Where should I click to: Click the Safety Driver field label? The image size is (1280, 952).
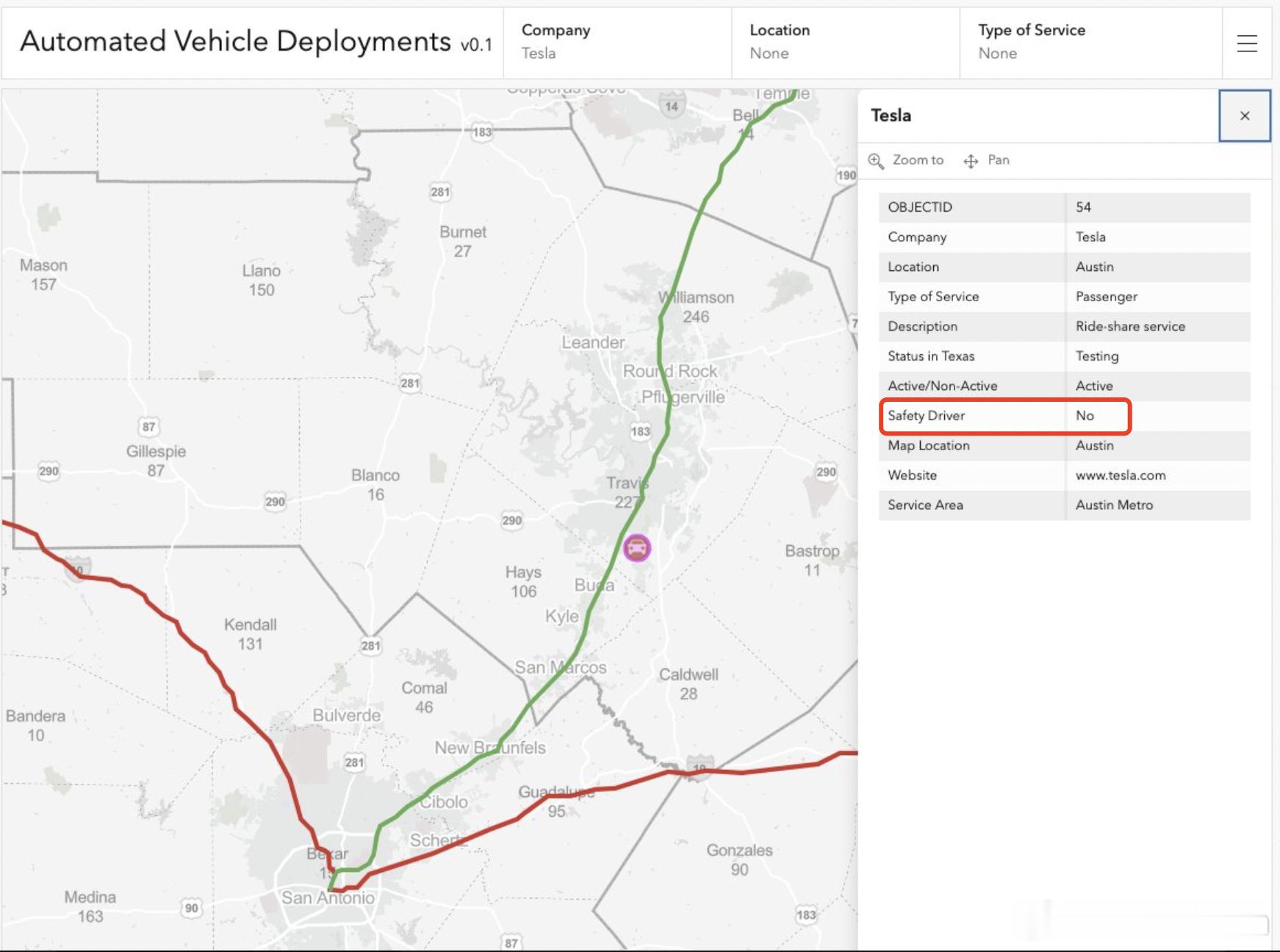point(926,416)
